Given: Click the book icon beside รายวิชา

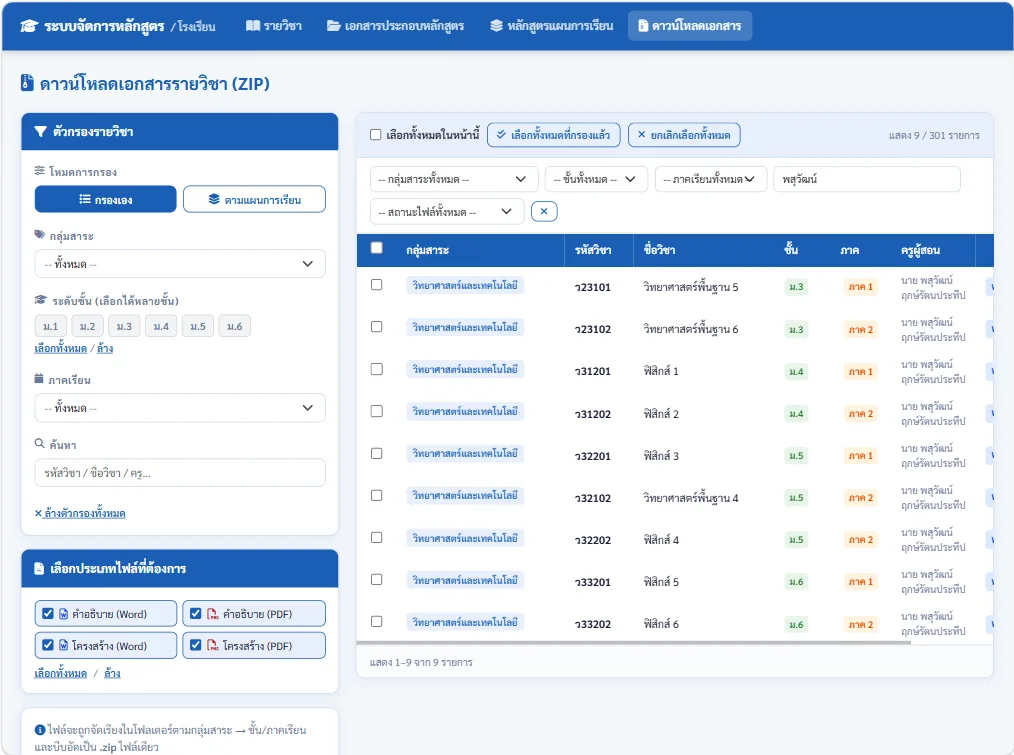Looking at the screenshot, I should coord(253,26).
